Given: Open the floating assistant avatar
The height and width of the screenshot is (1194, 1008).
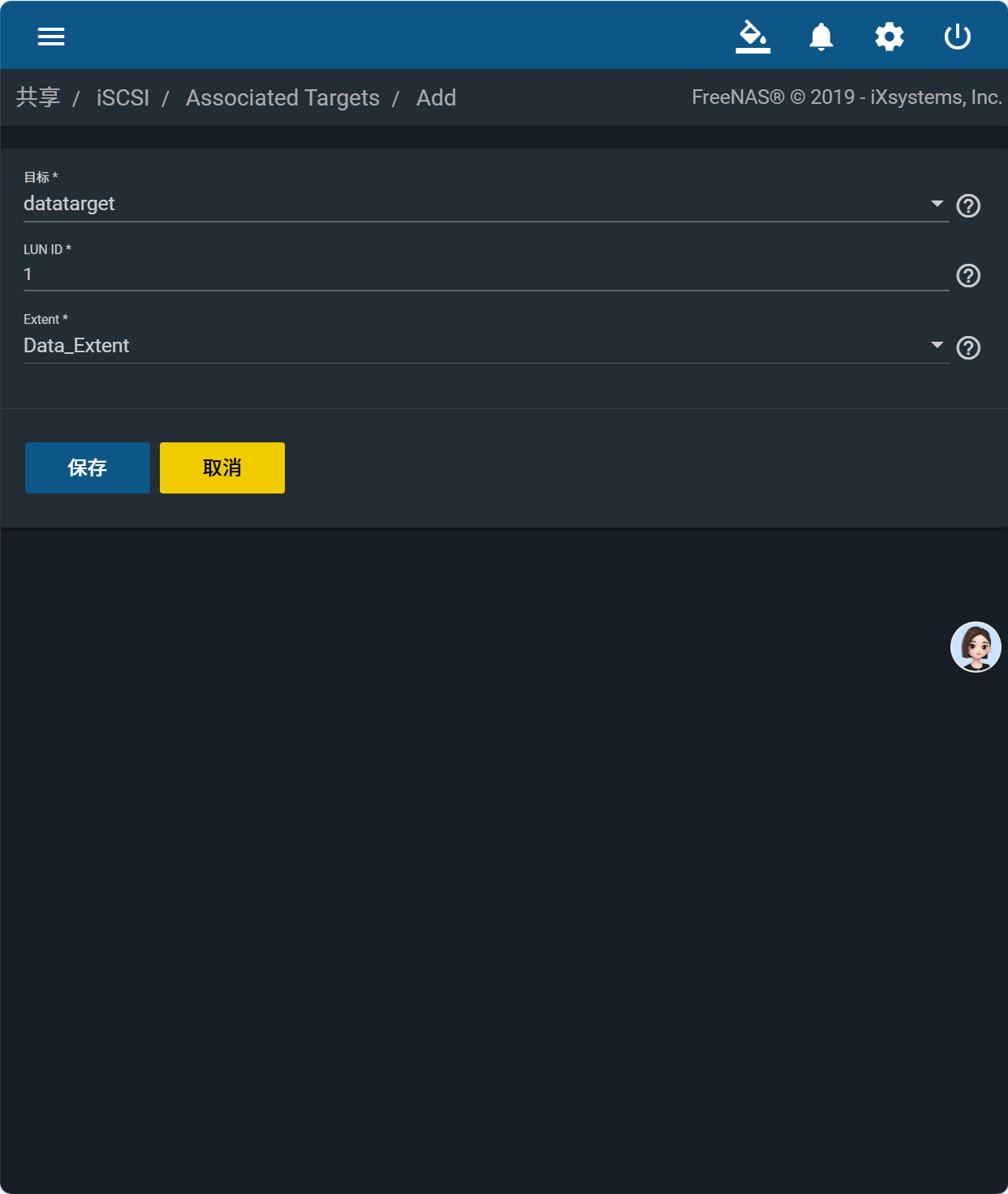Looking at the screenshot, I should 976,647.
